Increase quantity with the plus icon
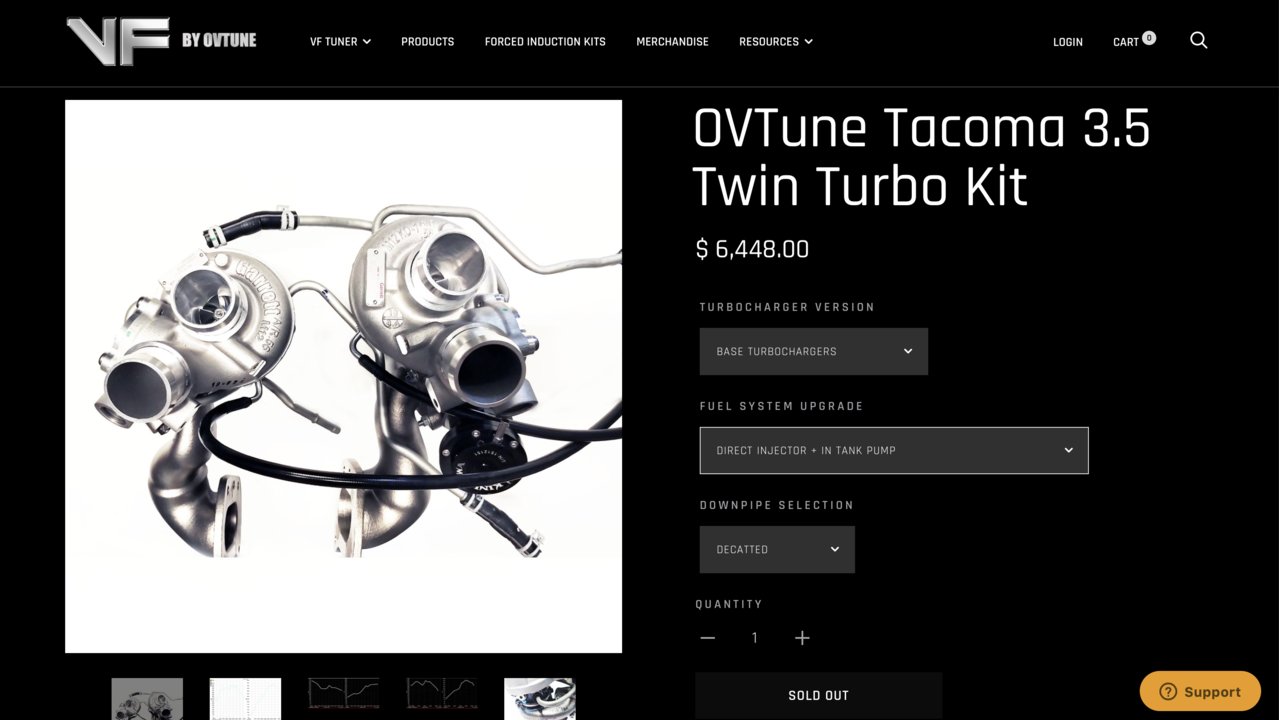 [x=802, y=638]
